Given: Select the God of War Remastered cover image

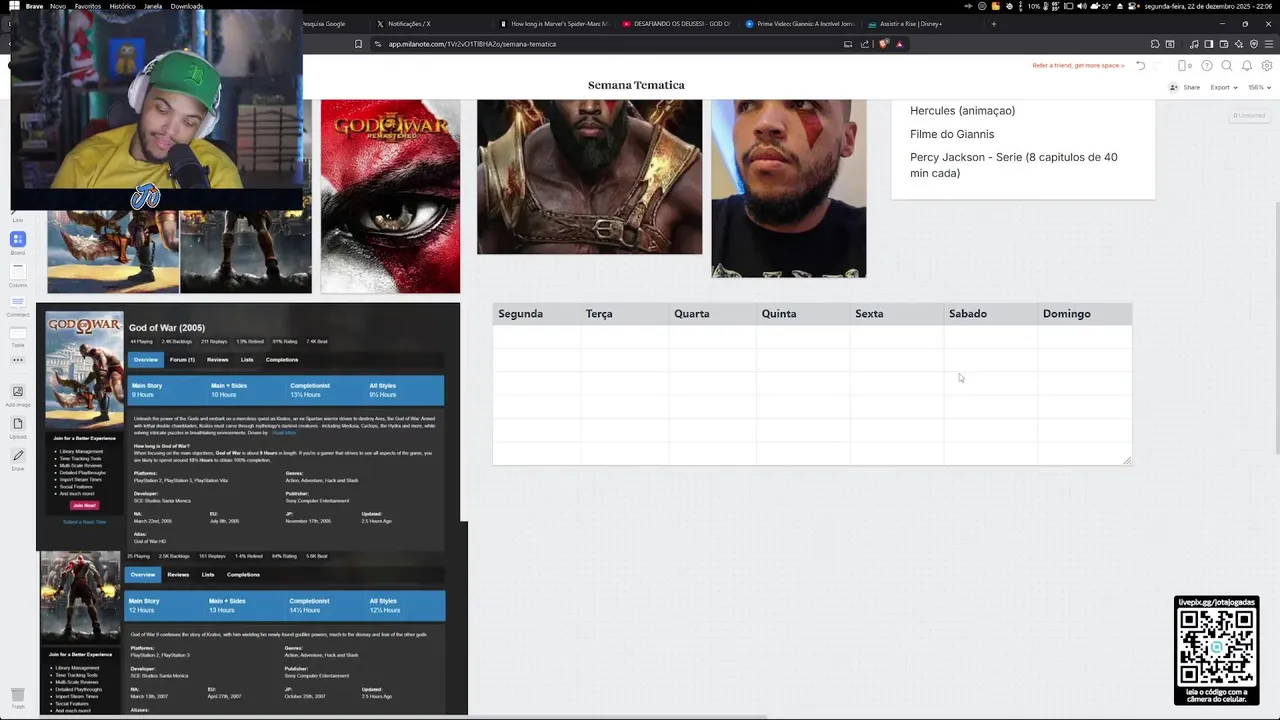Looking at the screenshot, I should (x=390, y=196).
